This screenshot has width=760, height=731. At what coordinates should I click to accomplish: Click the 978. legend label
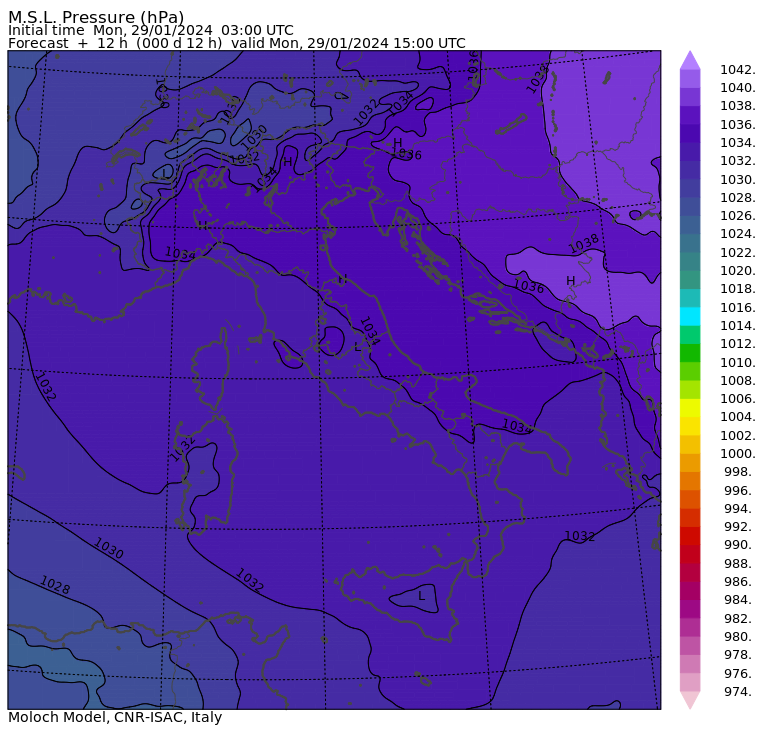point(740,654)
